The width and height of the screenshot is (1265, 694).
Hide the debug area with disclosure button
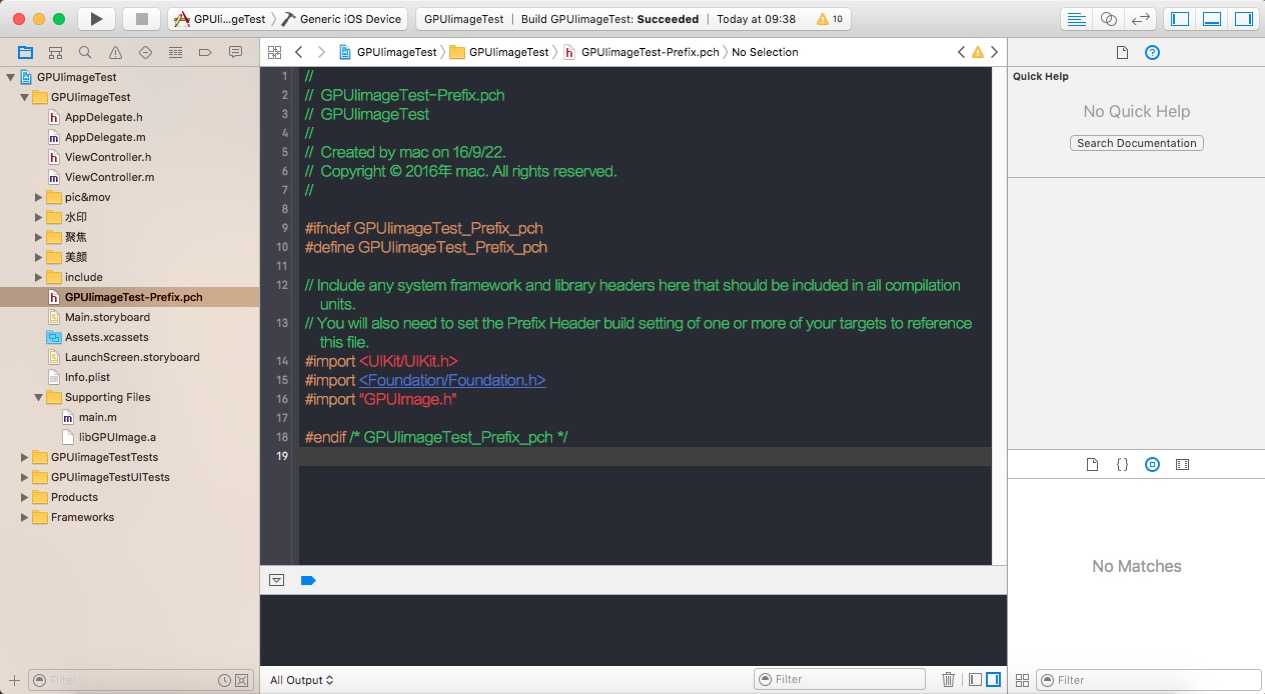coord(277,580)
